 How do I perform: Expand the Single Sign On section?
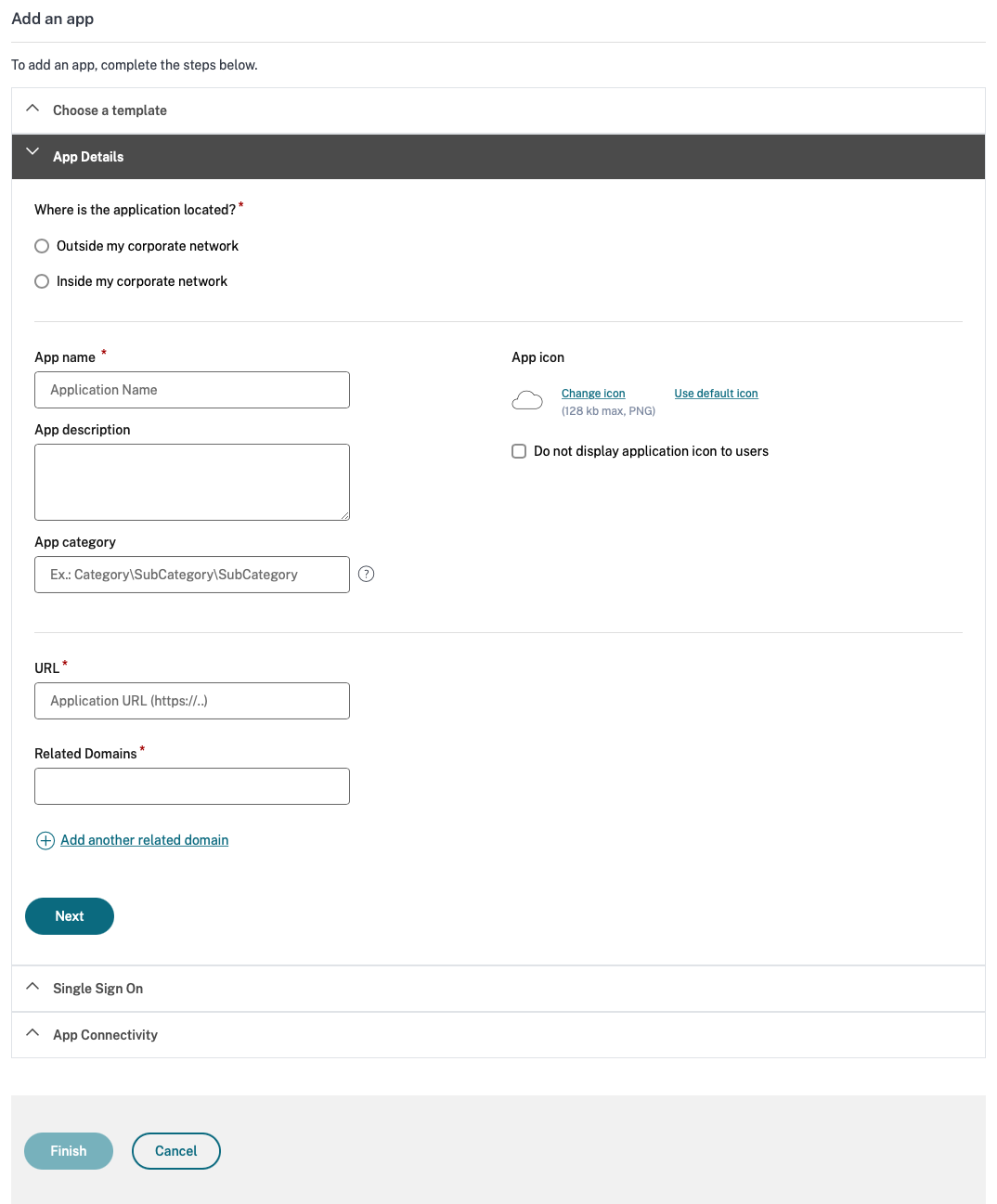tap(97, 989)
